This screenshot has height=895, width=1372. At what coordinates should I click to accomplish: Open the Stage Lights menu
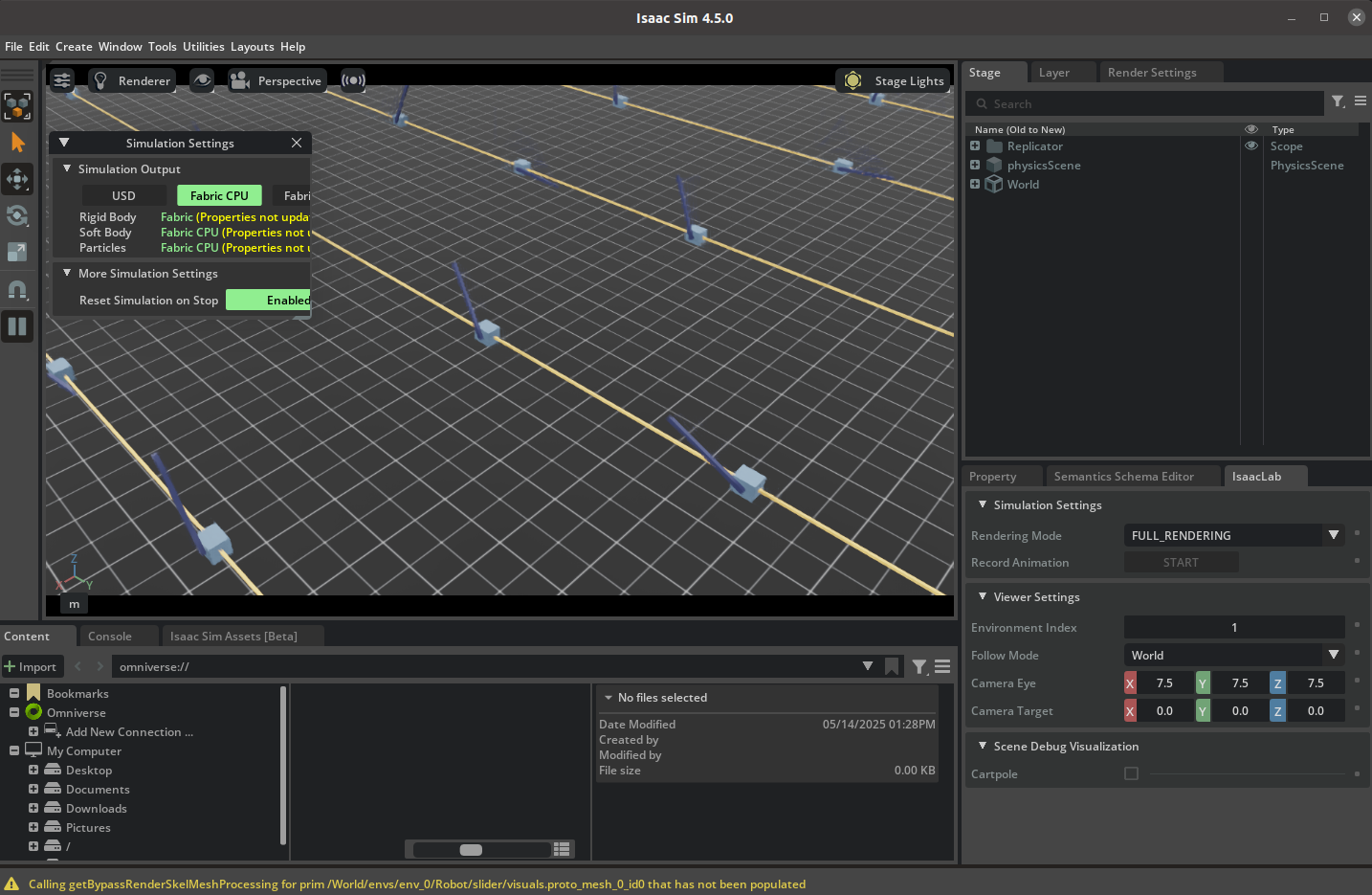pos(893,80)
